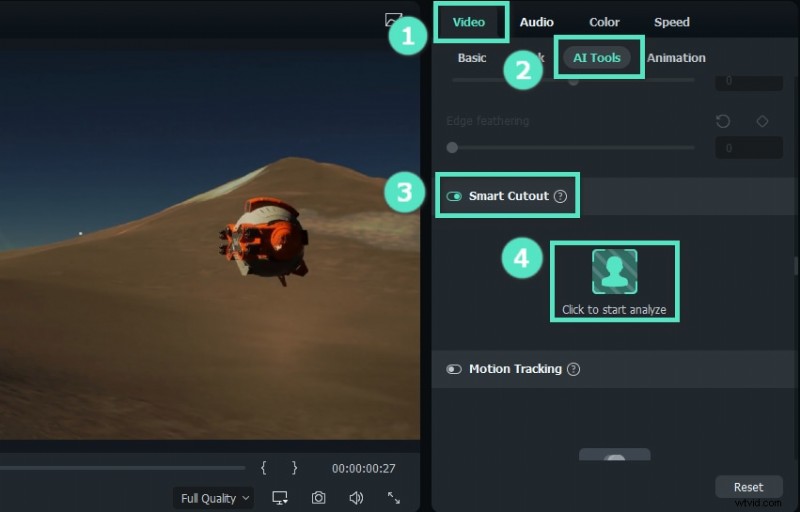The height and width of the screenshot is (512, 800).
Task: Open the Color tab
Action: tap(604, 22)
